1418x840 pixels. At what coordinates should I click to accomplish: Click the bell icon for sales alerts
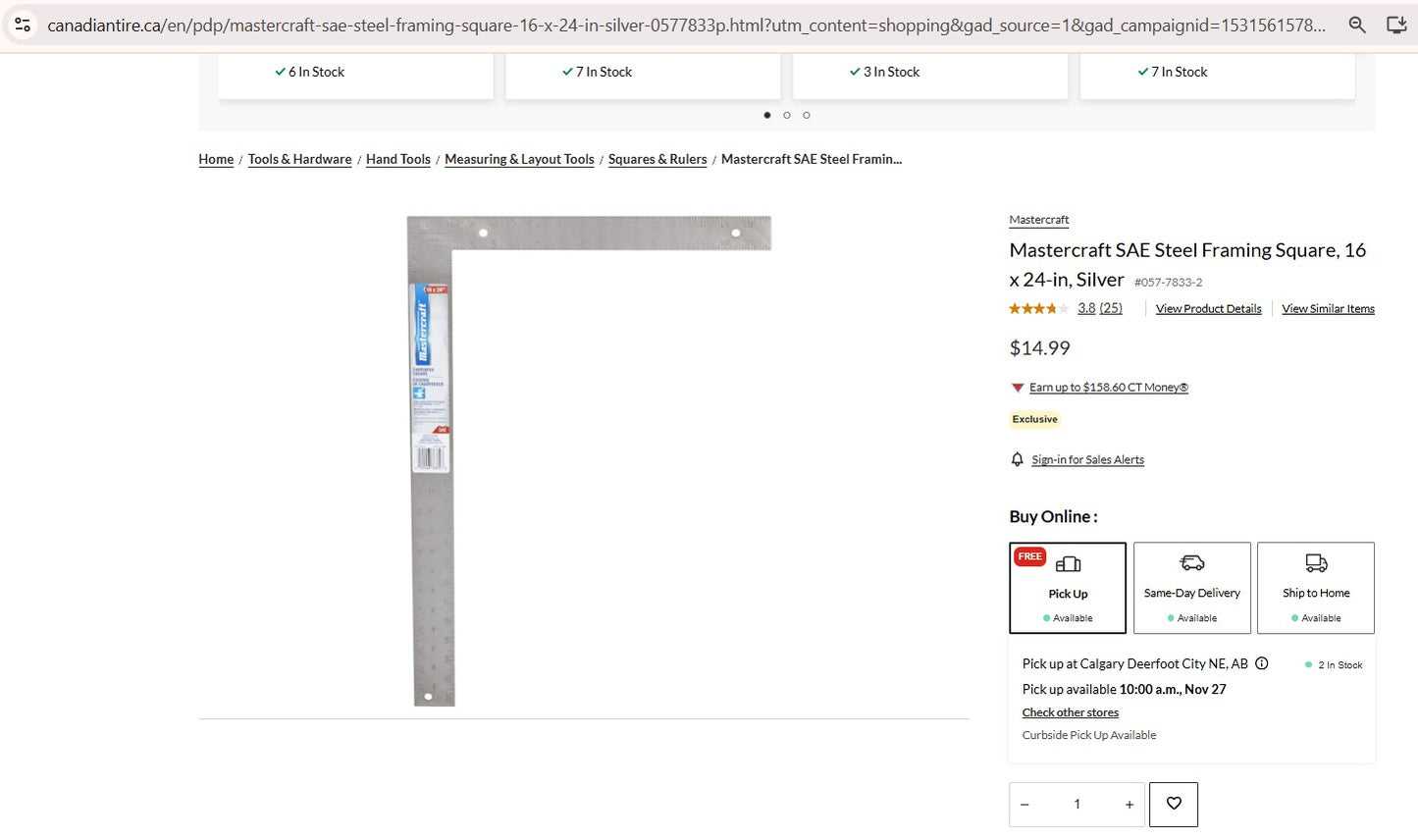pos(1018,459)
